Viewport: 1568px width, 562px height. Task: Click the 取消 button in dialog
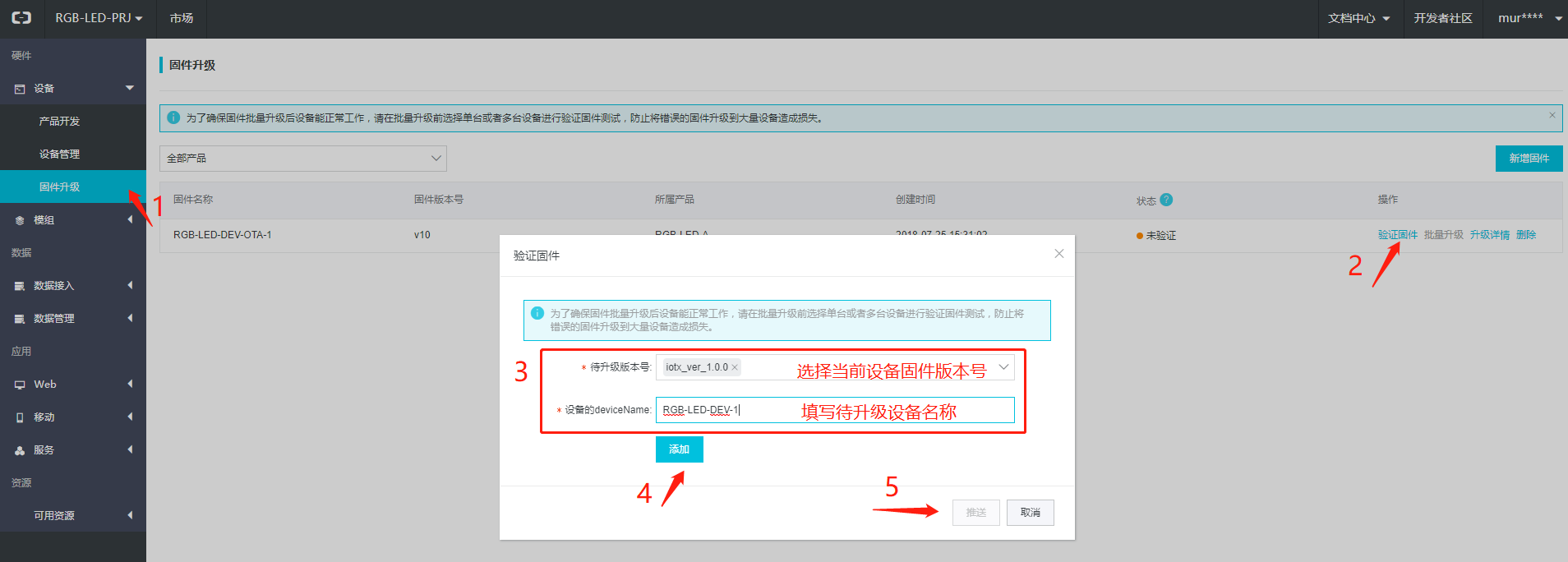tap(1030, 513)
